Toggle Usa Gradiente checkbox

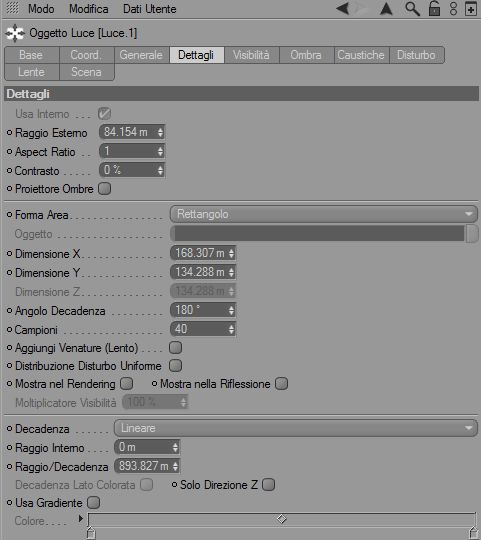93,502
